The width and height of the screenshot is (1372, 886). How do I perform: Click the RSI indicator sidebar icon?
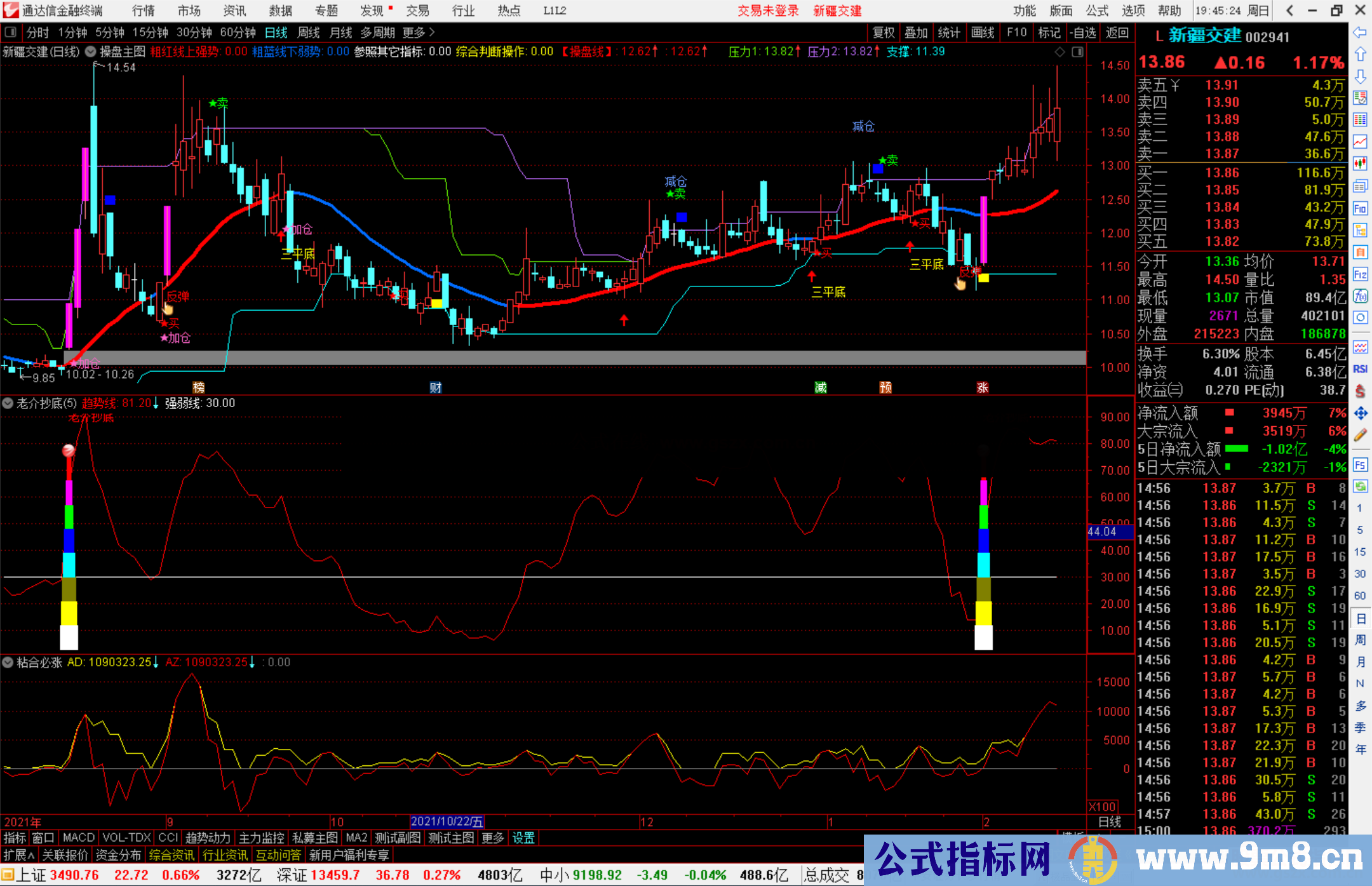pyautogui.click(x=1360, y=369)
